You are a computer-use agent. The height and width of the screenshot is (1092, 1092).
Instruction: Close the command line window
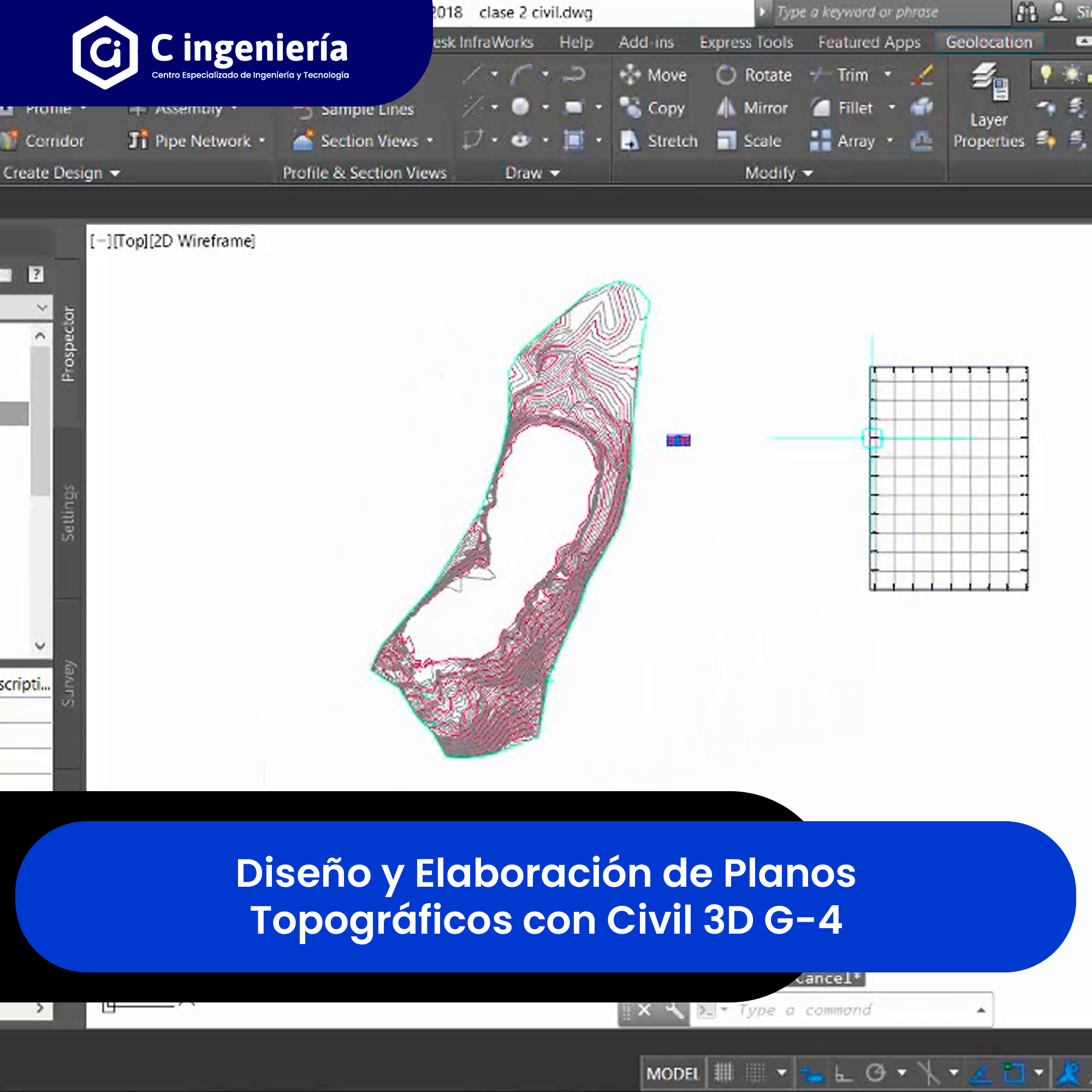point(644,1010)
